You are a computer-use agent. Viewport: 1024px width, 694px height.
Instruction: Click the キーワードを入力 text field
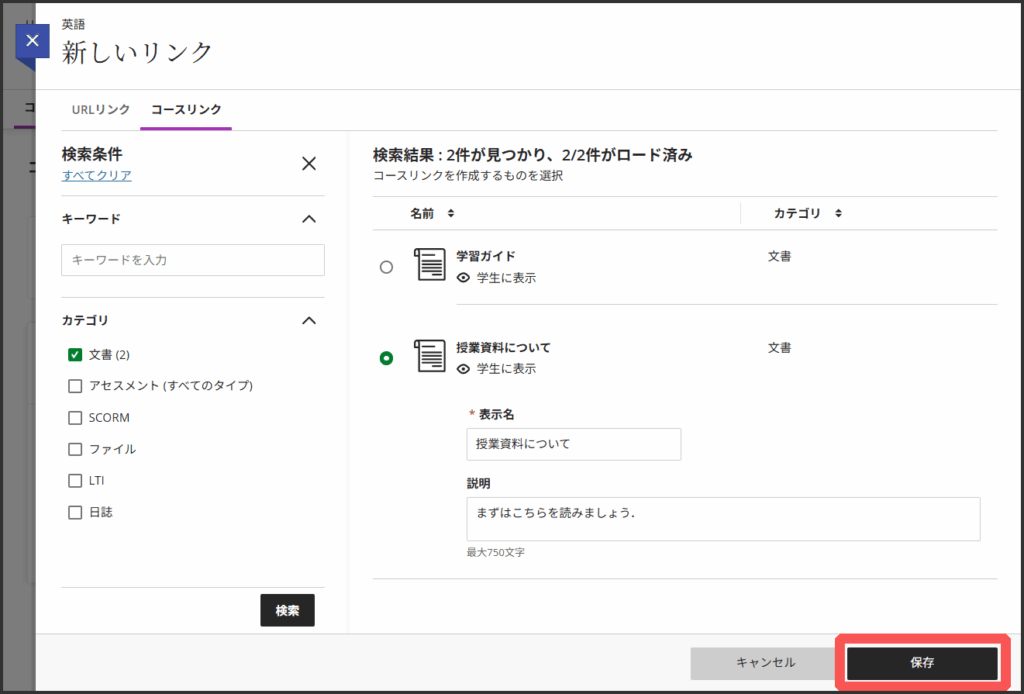(x=193, y=260)
